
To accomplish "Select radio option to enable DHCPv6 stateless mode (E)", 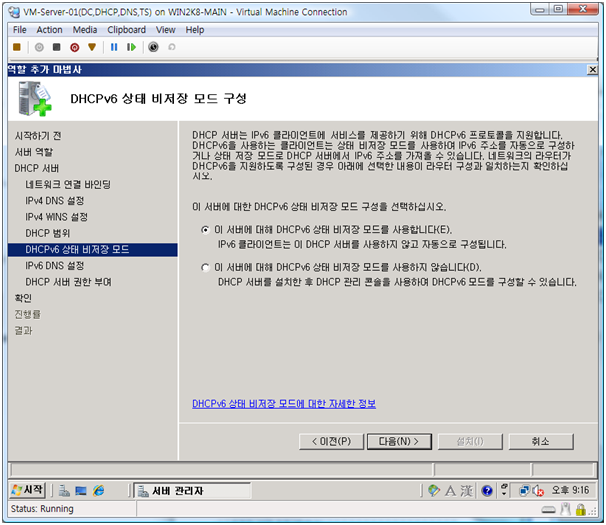I will click(x=205, y=230).
